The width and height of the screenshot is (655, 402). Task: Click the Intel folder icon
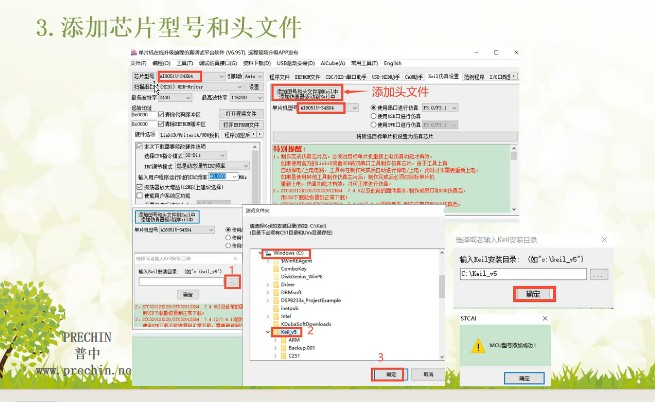pos(276,316)
